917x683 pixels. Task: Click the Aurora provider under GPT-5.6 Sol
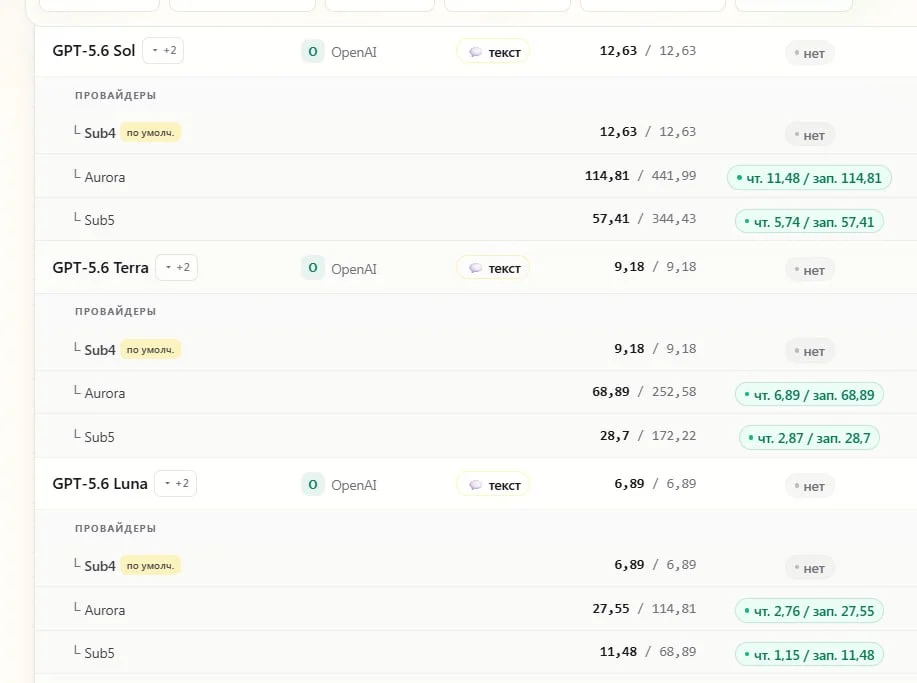click(x=105, y=177)
